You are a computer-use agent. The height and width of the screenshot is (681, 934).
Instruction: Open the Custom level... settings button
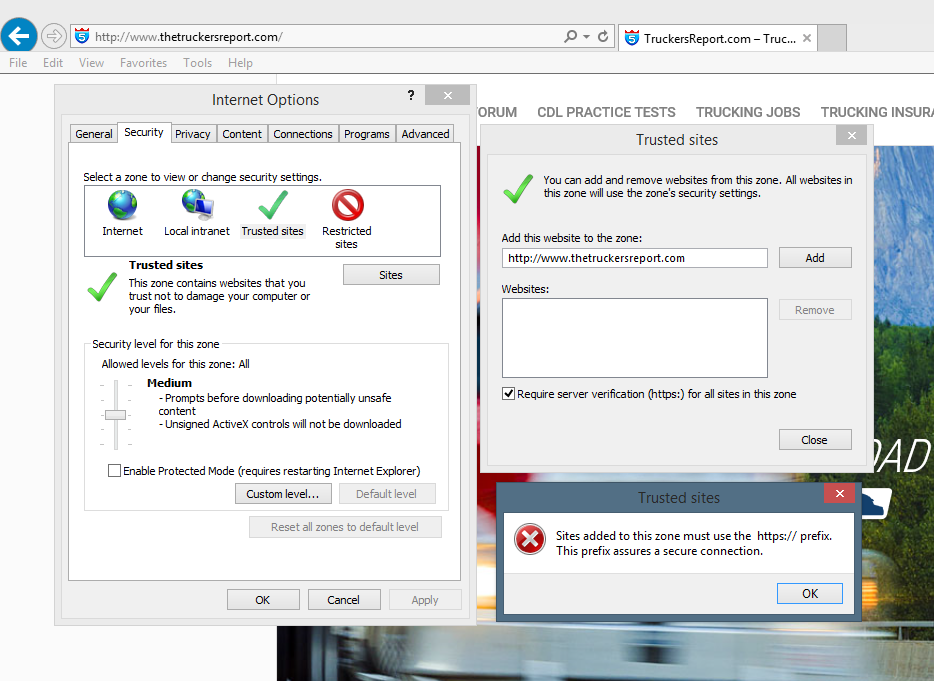tap(282, 494)
